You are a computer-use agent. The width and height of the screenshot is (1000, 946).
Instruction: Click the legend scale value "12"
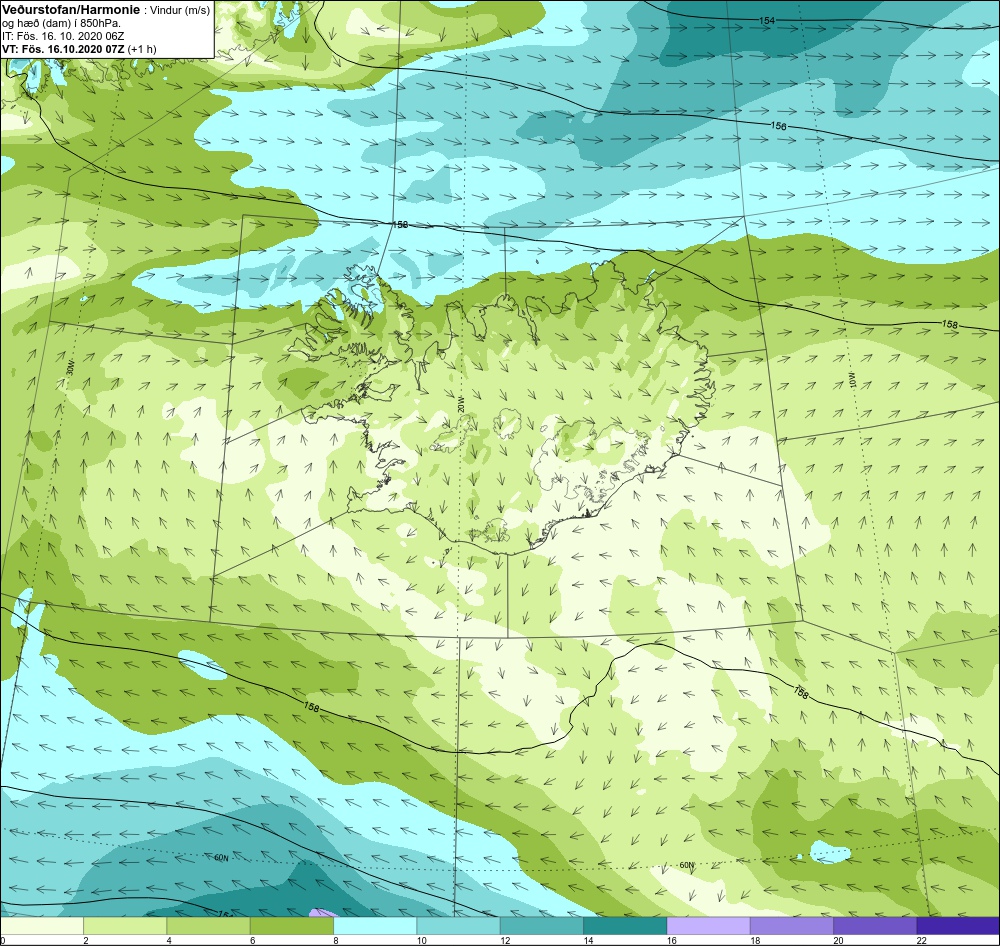(504, 940)
